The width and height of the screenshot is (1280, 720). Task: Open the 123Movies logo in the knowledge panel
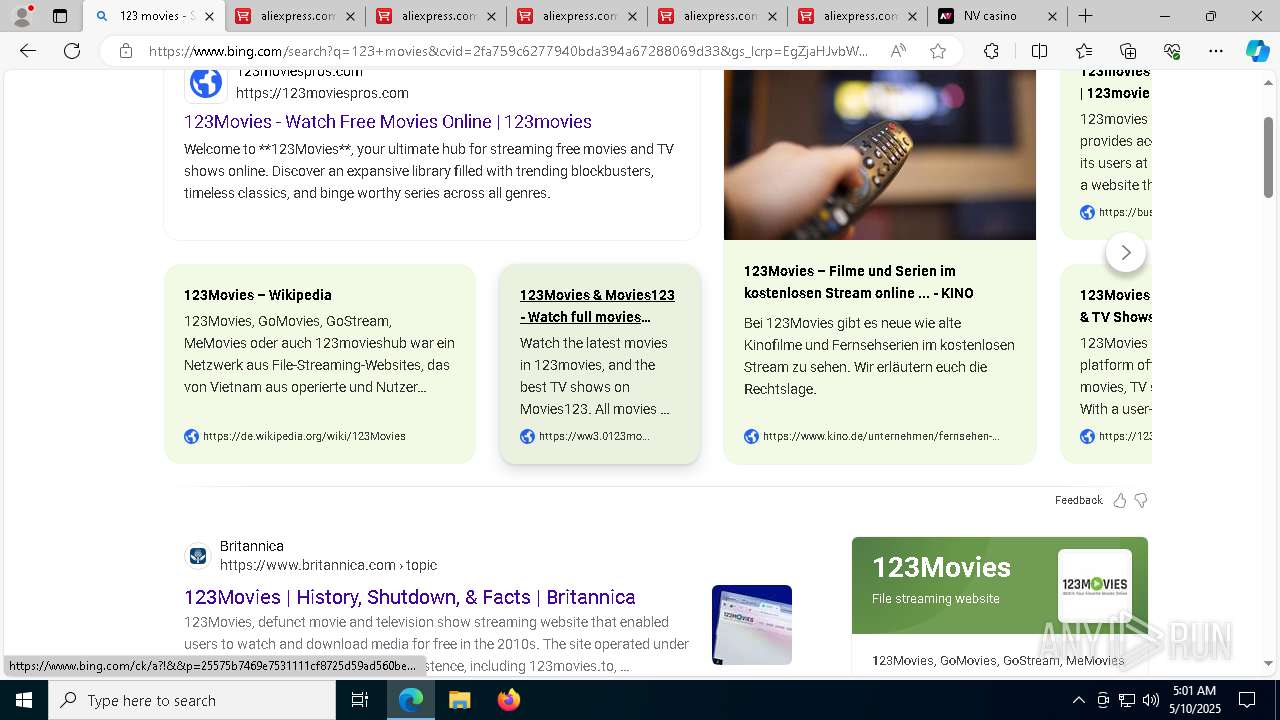[1095, 585]
